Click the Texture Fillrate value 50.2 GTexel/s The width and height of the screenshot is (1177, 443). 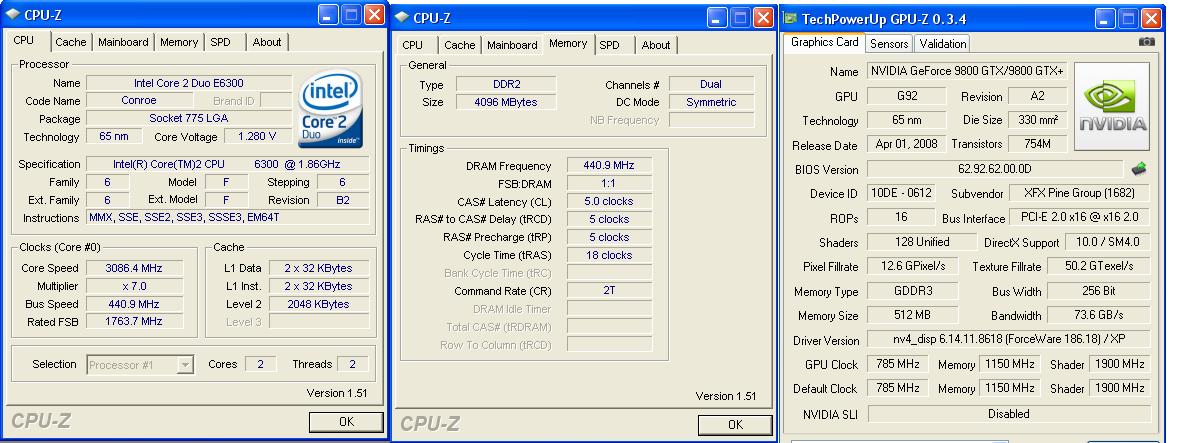[x=1097, y=267]
